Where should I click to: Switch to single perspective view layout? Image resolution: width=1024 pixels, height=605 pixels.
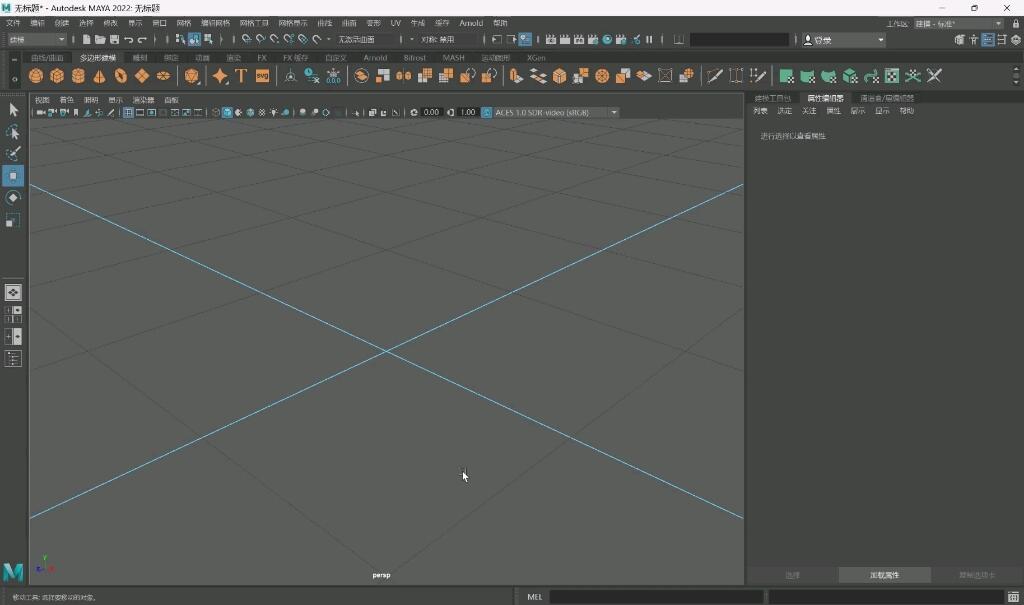coord(13,292)
